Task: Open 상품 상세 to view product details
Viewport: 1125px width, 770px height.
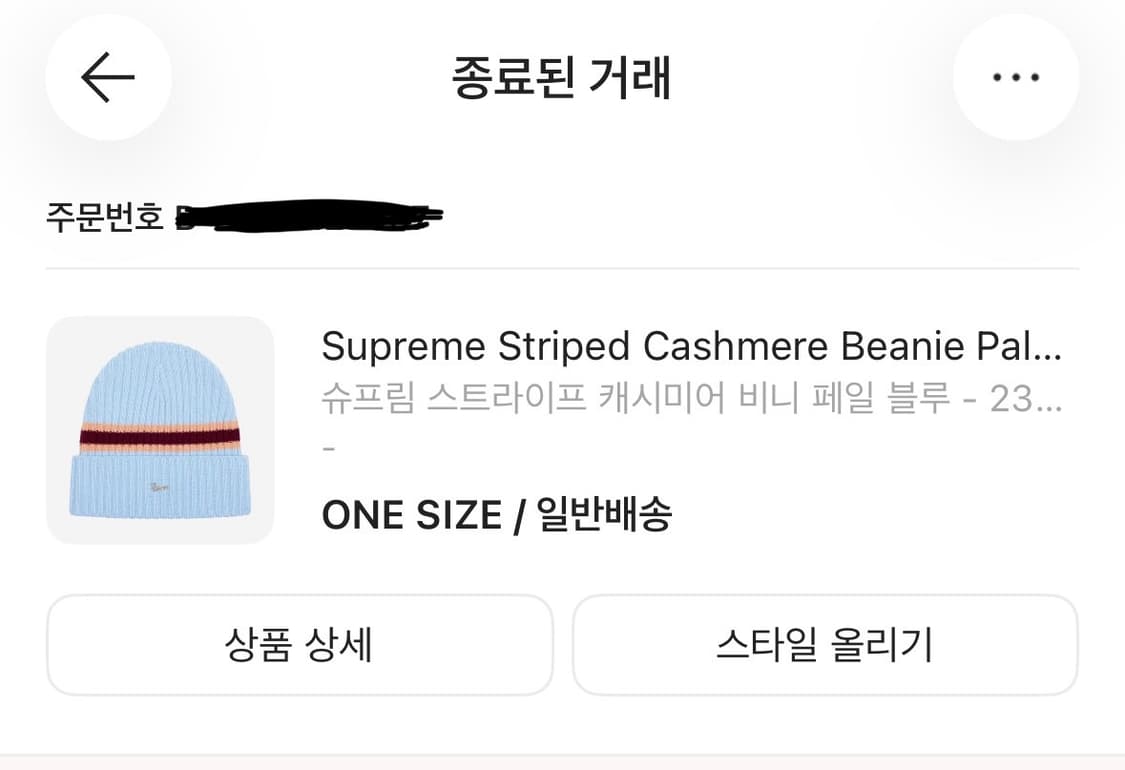Action: [x=297, y=645]
